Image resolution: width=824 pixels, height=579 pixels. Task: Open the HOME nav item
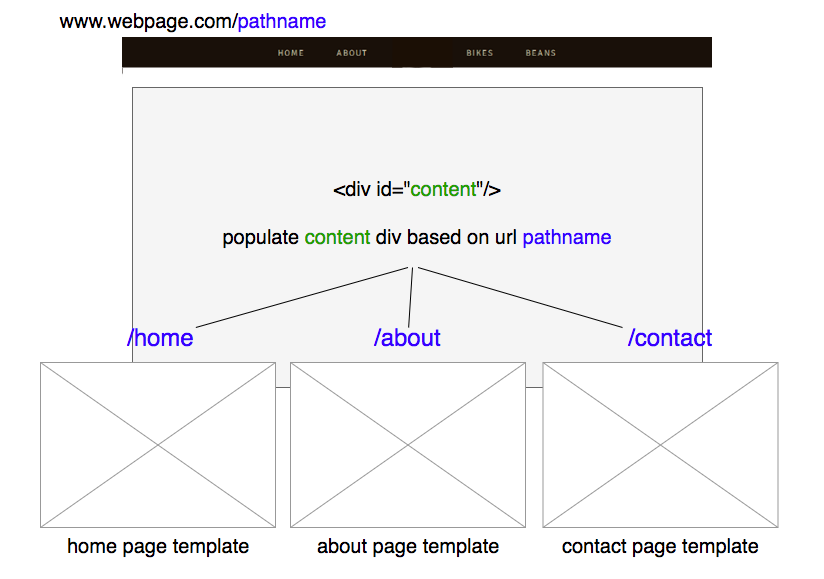[x=291, y=53]
